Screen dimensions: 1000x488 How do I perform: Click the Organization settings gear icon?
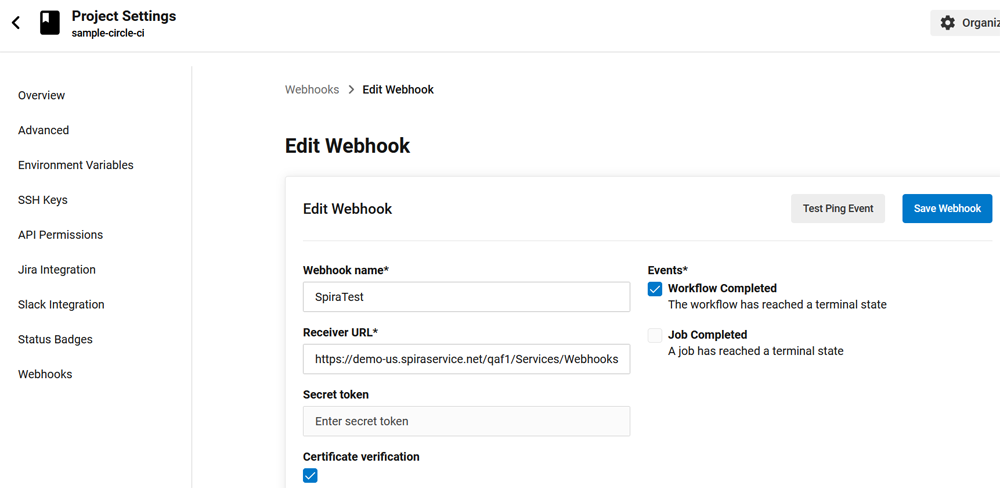(948, 23)
